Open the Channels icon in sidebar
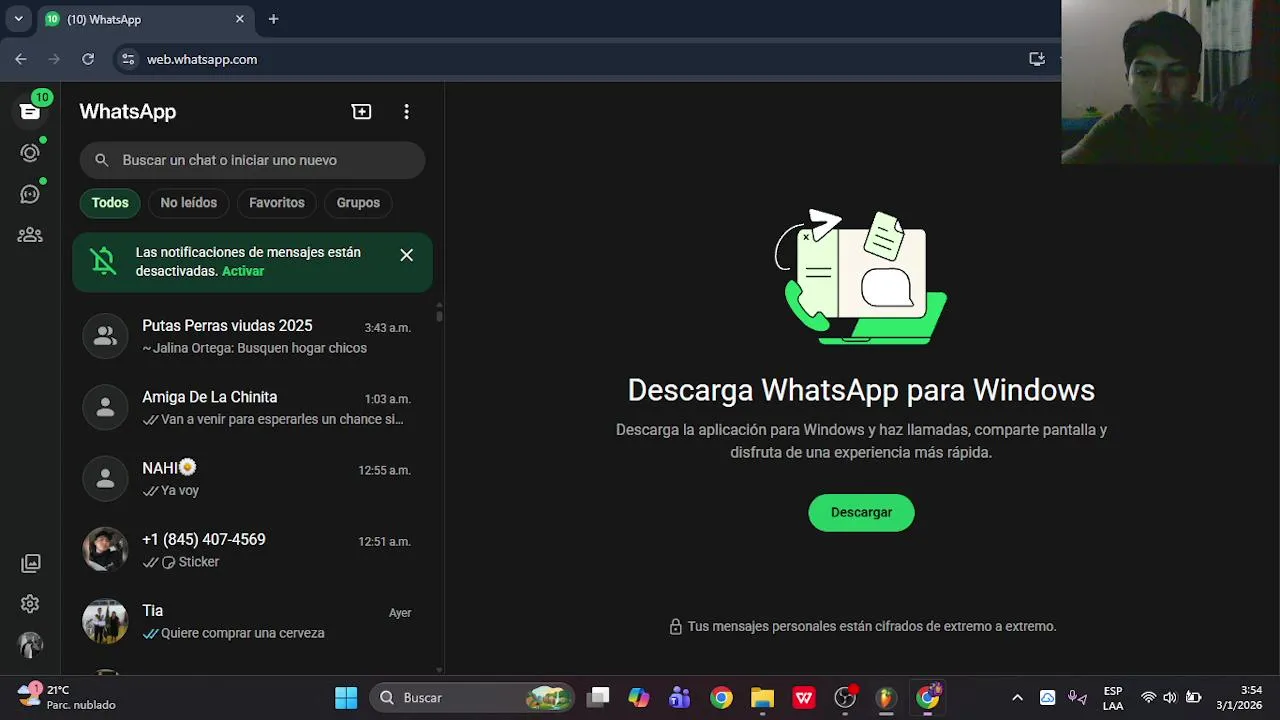This screenshot has height=720, width=1280. pyautogui.click(x=30, y=194)
